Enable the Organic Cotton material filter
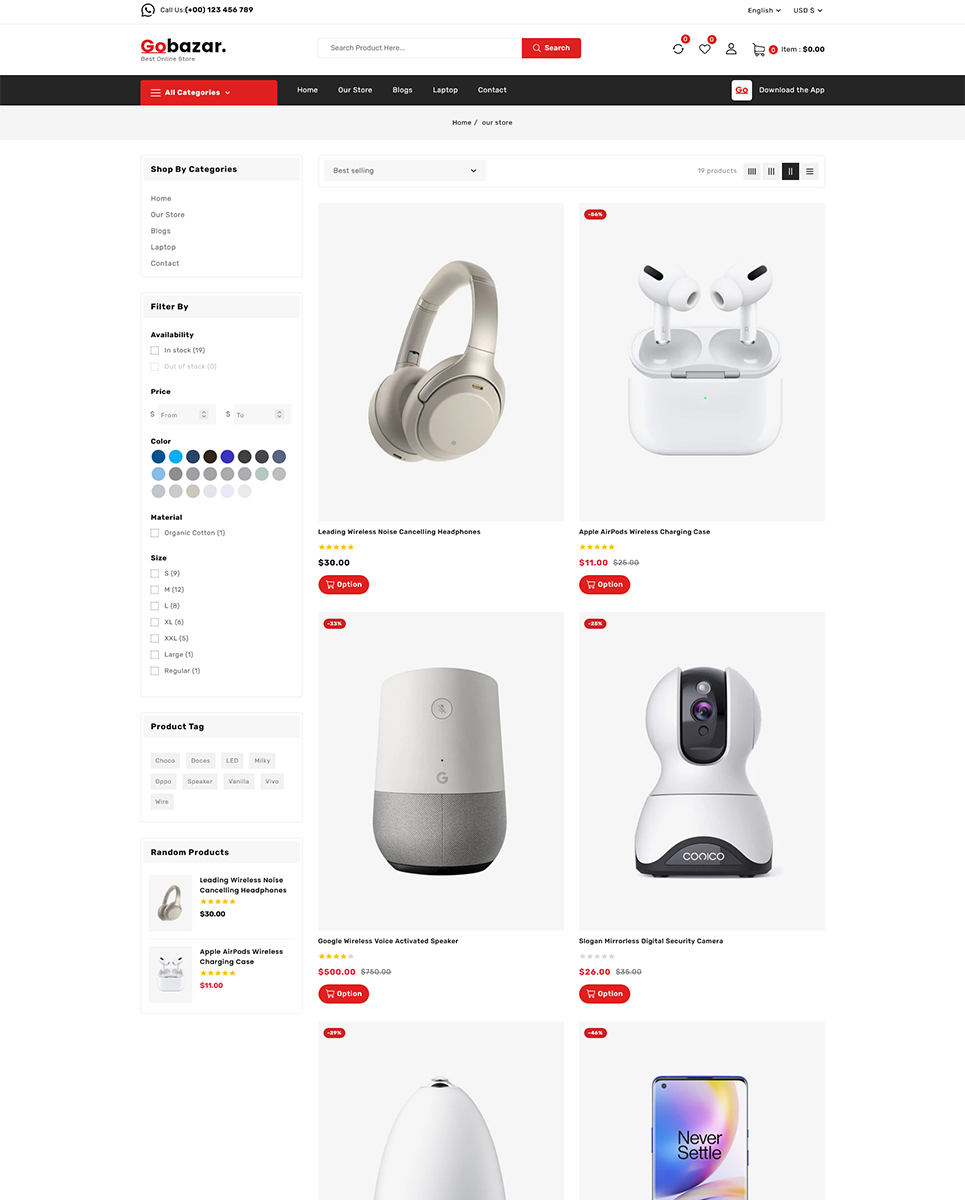 point(155,533)
